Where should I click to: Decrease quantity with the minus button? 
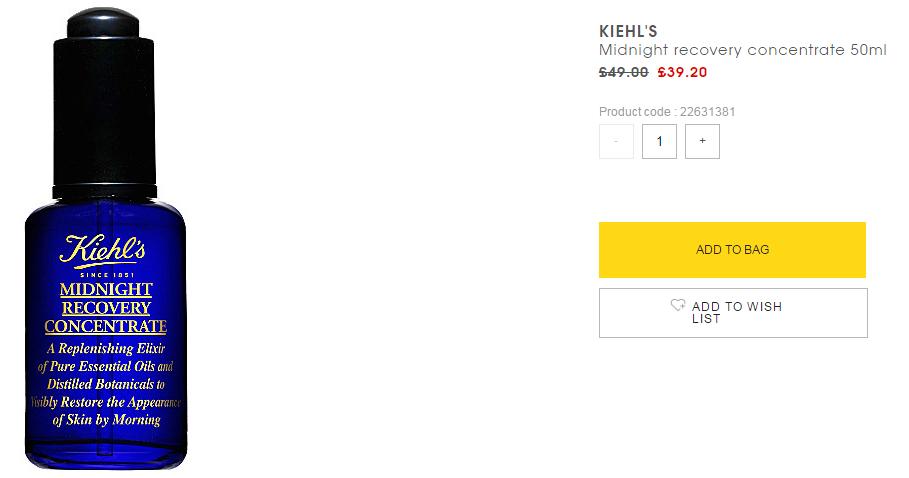tap(616, 141)
